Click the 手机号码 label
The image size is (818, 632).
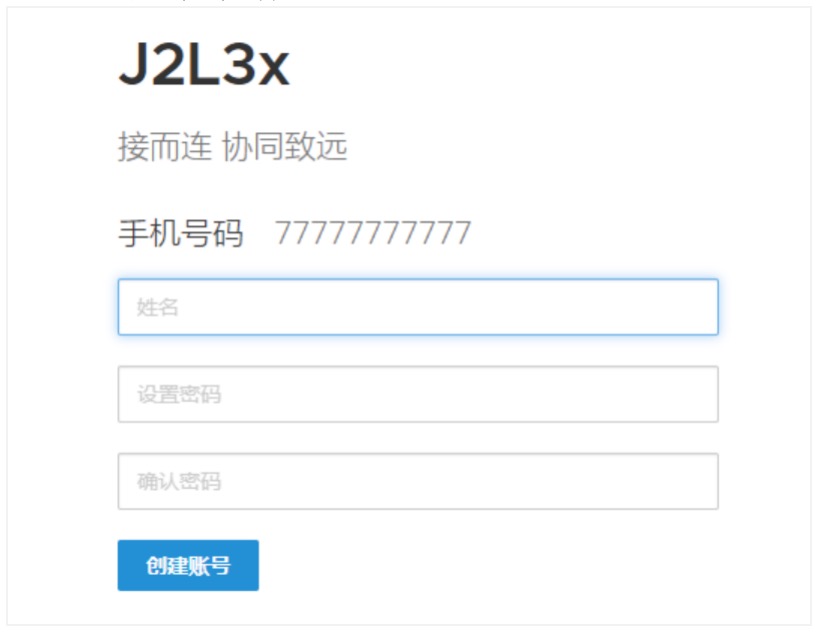point(181,233)
